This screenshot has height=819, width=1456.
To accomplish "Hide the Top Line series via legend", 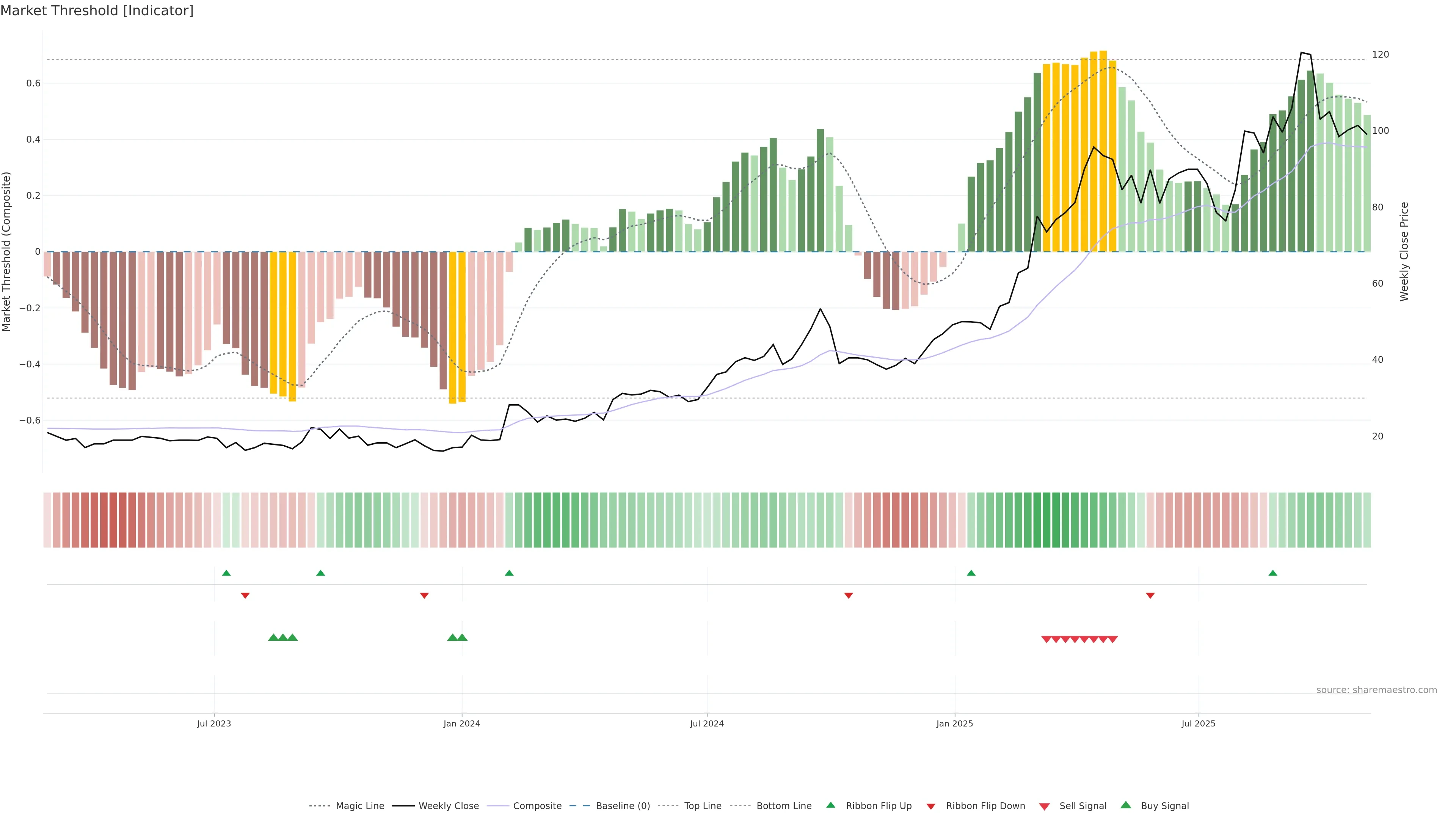I will pos(703,806).
